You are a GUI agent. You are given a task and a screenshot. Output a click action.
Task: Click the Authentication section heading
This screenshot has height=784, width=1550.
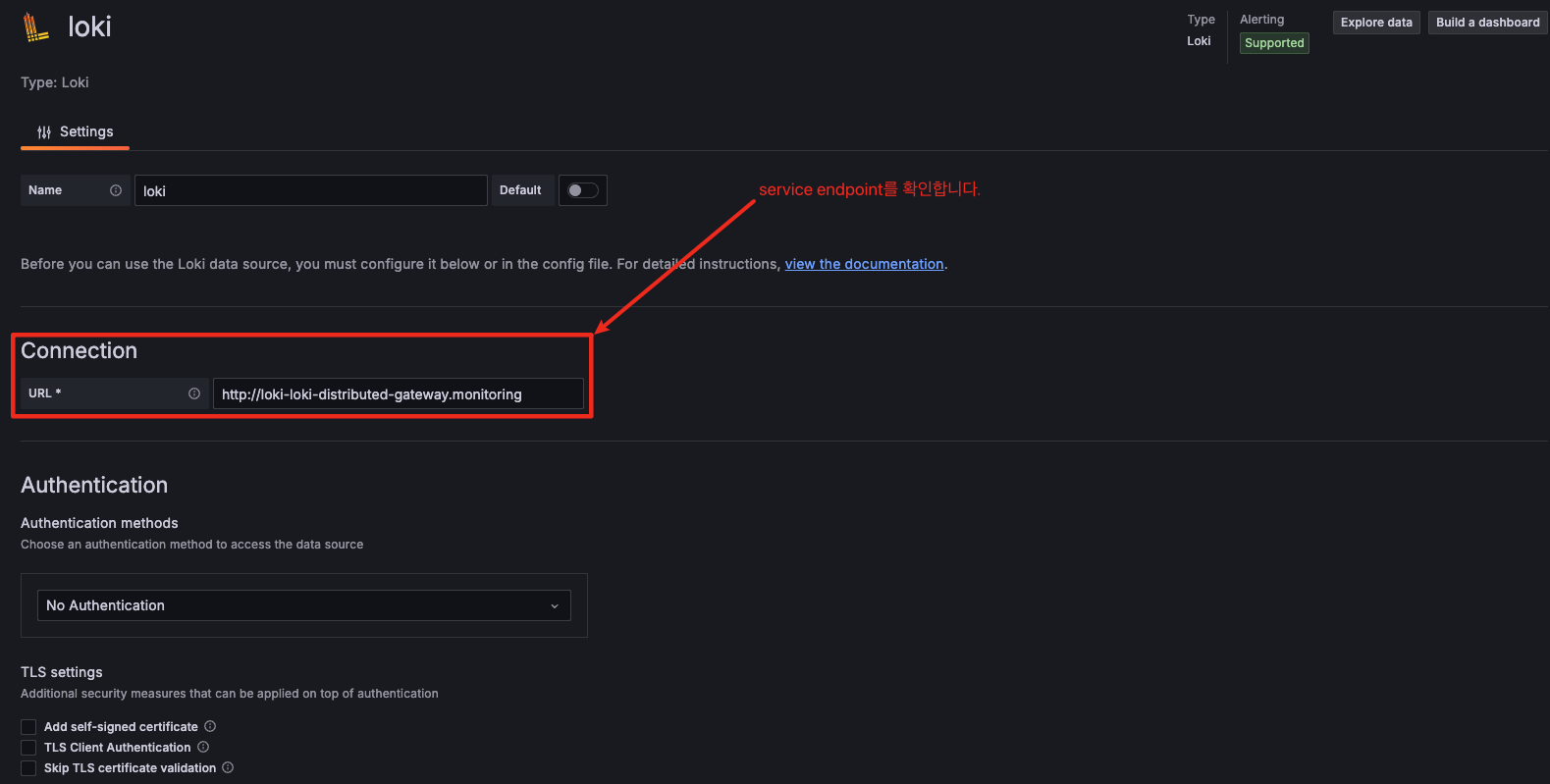(x=94, y=485)
